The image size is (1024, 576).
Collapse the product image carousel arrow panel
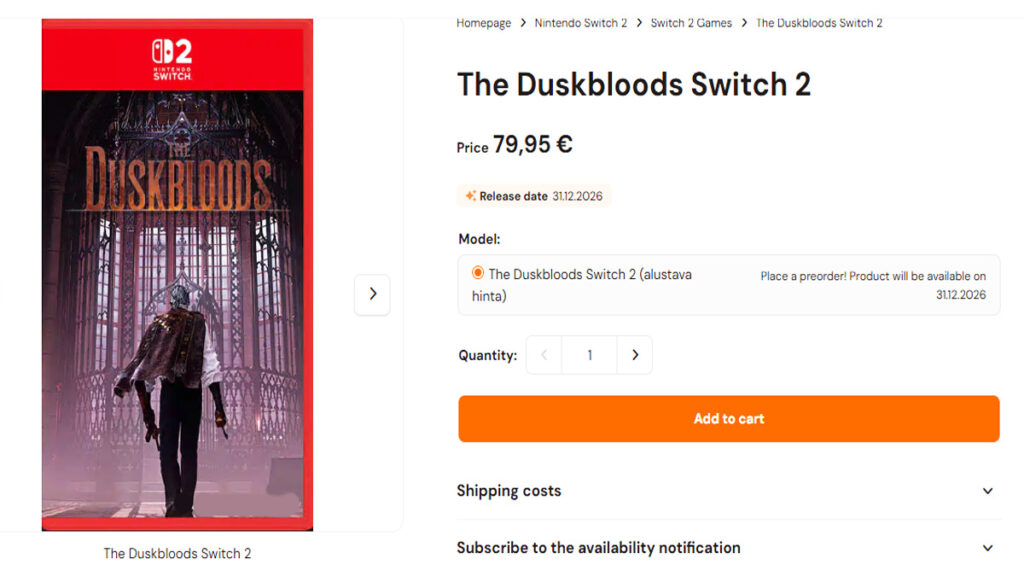372,295
